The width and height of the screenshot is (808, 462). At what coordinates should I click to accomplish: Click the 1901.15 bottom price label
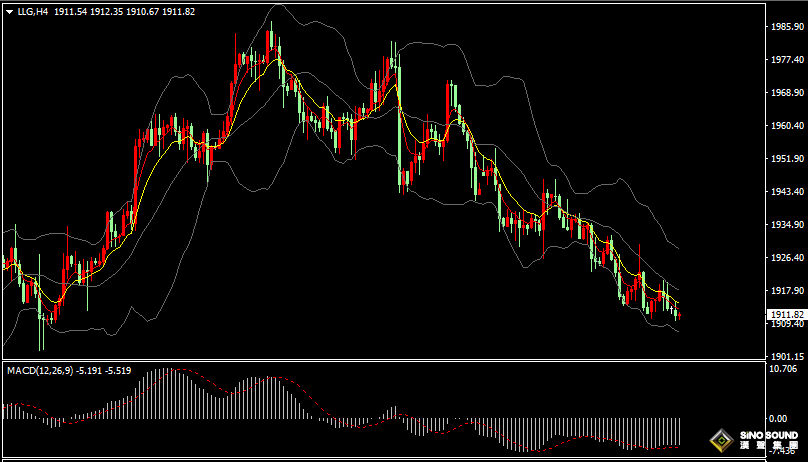point(787,356)
